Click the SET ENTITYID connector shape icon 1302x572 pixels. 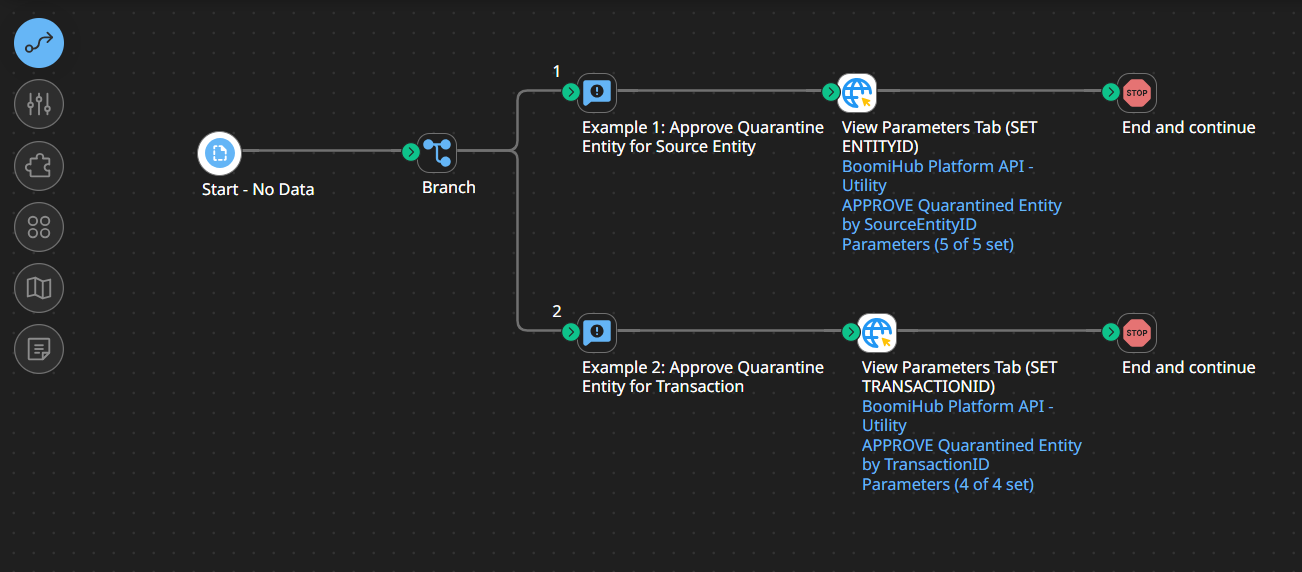click(857, 93)
